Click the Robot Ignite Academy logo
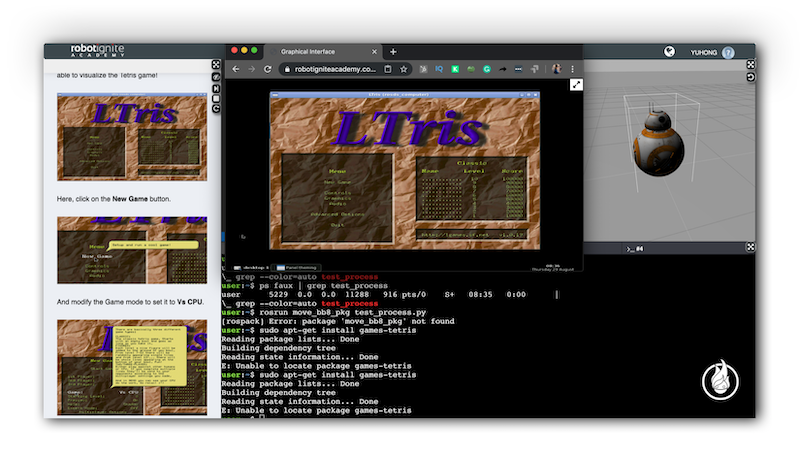Viewport: 800px width, 458px height. click(97, 50)
